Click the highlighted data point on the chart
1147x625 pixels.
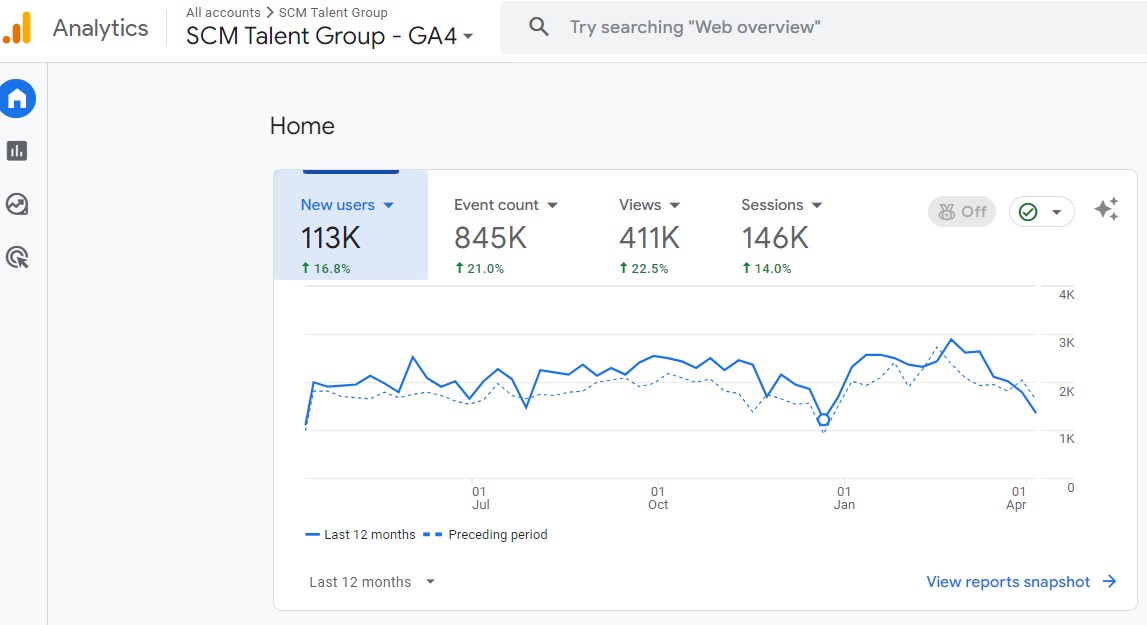pyautogui.click(x=824, y=419)
